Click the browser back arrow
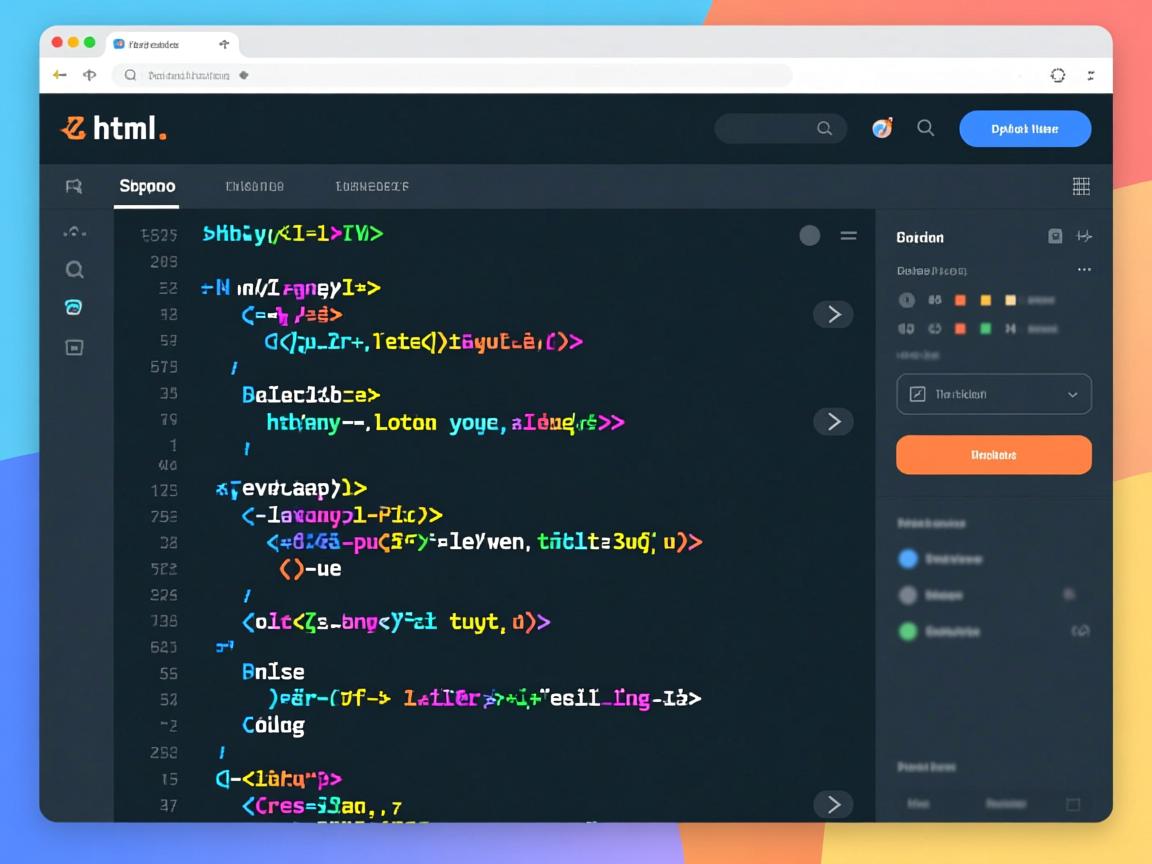Viewport: 1152px width, 864px height. (60, 75)
